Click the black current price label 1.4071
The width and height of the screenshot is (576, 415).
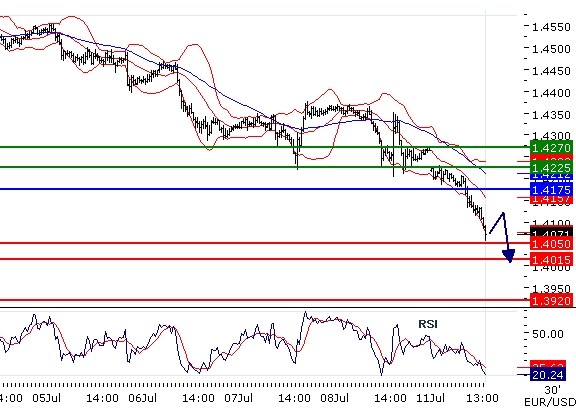point(551,232)
